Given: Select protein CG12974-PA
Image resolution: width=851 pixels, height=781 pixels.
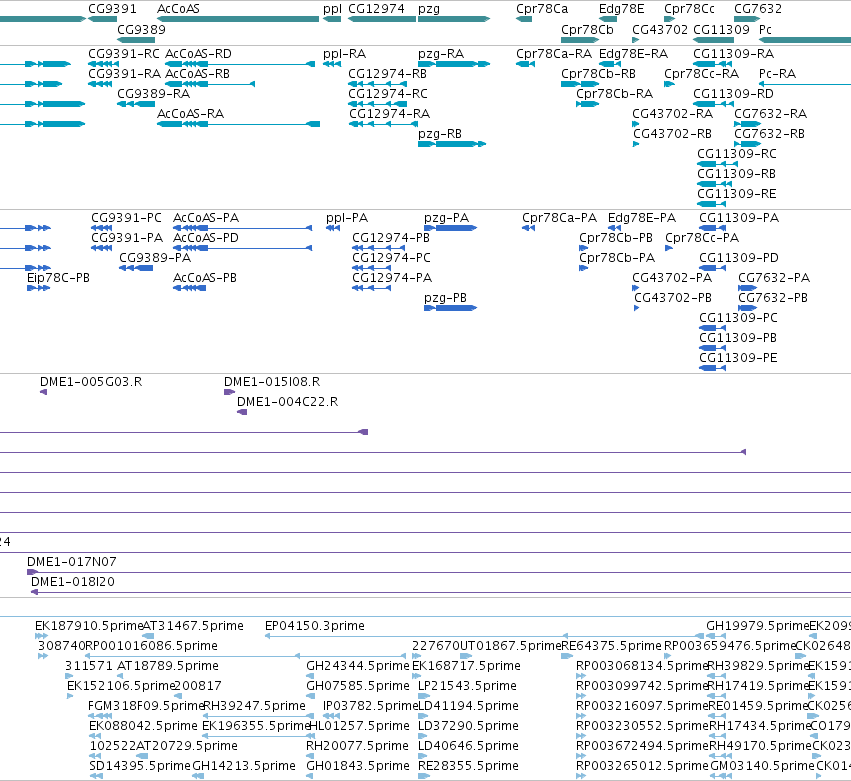Looking at the screenshot, I should pyautogui.click(x=372, y=288).
